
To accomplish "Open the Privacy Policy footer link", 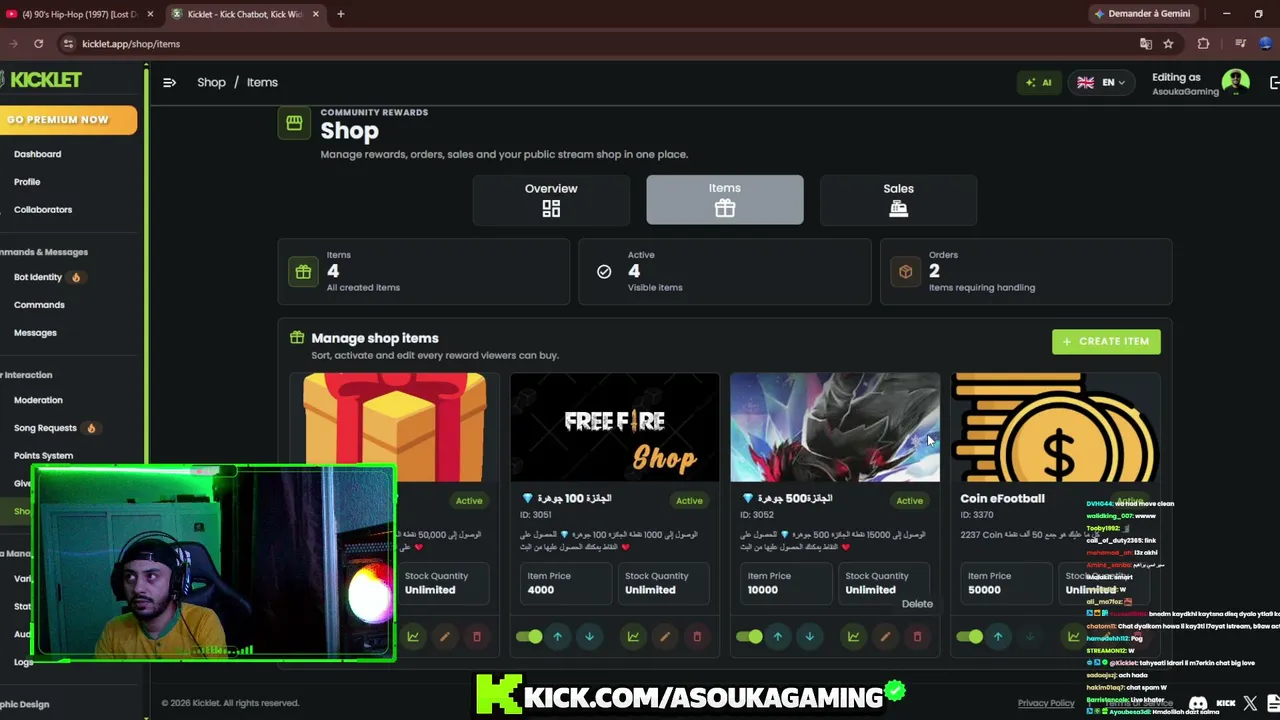I will tap(1046, 703).
